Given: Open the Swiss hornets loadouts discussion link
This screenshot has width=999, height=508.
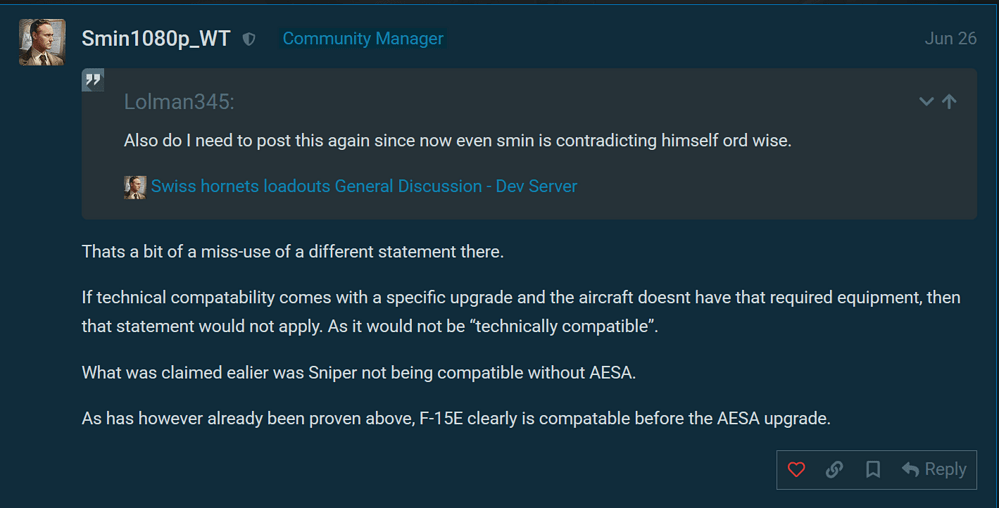Looking at the screenshot, I should pos(364,186).
